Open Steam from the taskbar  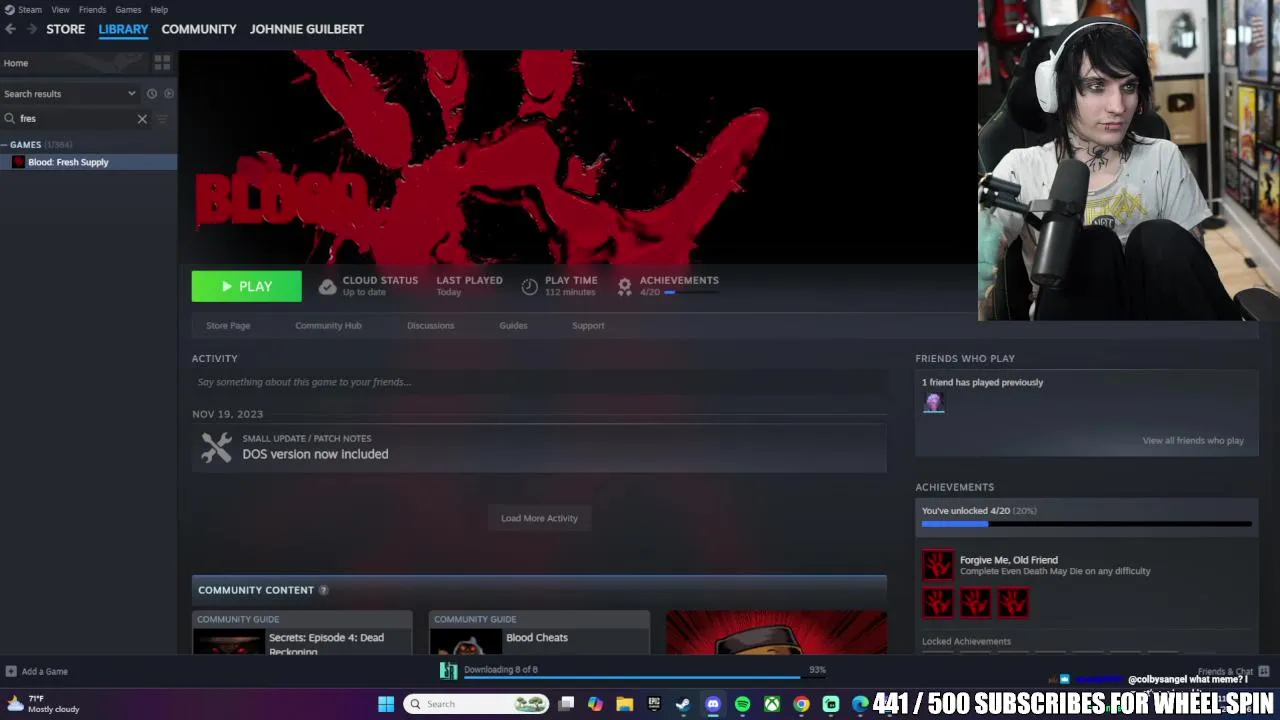(683, 704)
